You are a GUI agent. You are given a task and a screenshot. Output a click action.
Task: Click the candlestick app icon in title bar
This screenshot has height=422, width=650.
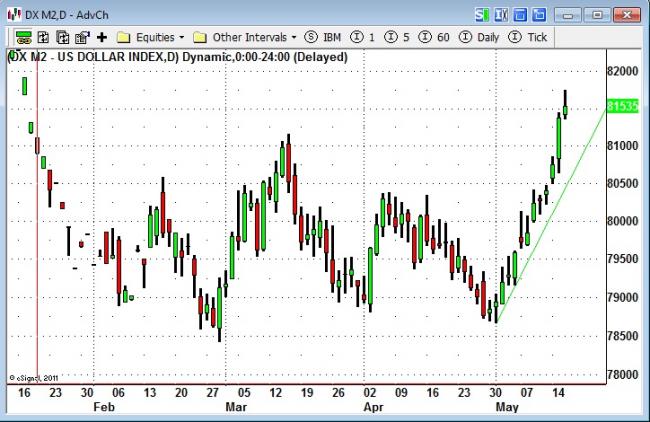click(14, 15)
